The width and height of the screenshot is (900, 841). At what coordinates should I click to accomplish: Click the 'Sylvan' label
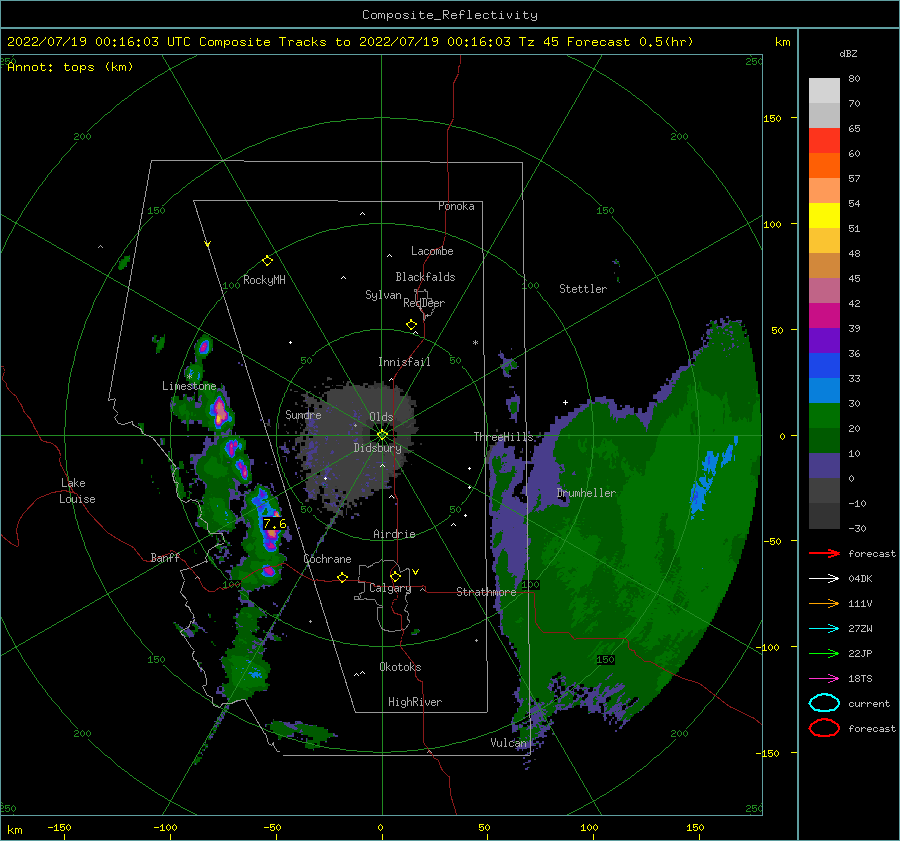pyautogui.click(x=383, y=295)
